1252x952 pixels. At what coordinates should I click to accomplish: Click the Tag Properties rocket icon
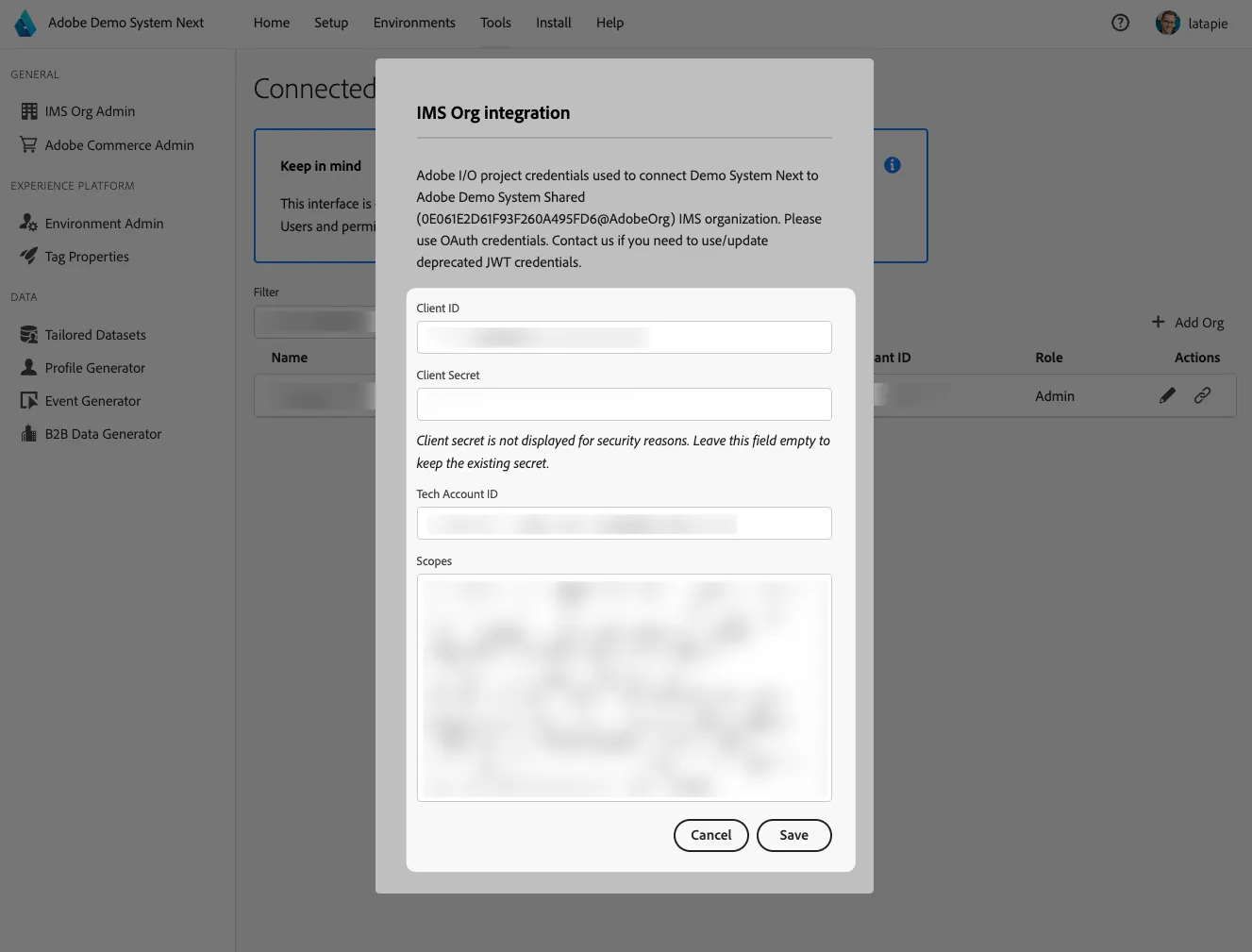click(x=29, y=257)
